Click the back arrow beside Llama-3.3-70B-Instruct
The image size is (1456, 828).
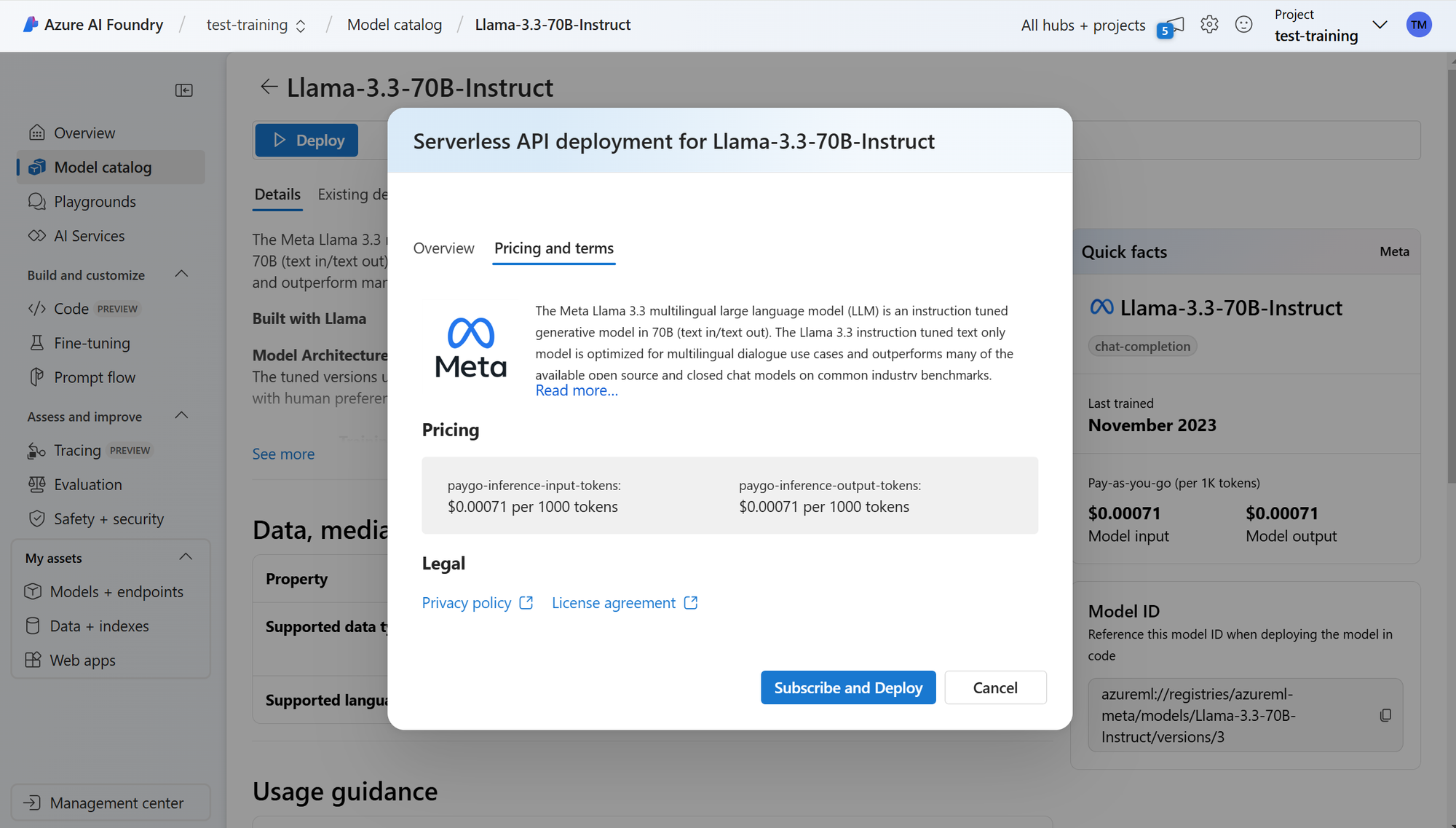coord(269,87)
